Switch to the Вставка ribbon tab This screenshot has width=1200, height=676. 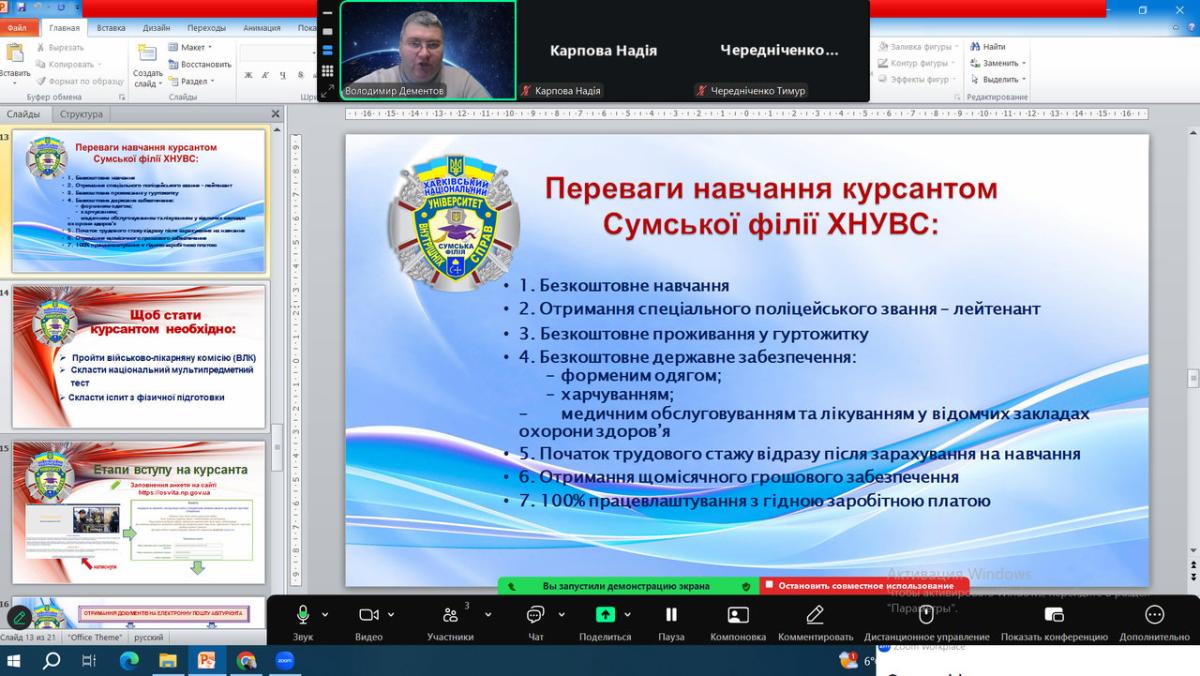point(111,28)
